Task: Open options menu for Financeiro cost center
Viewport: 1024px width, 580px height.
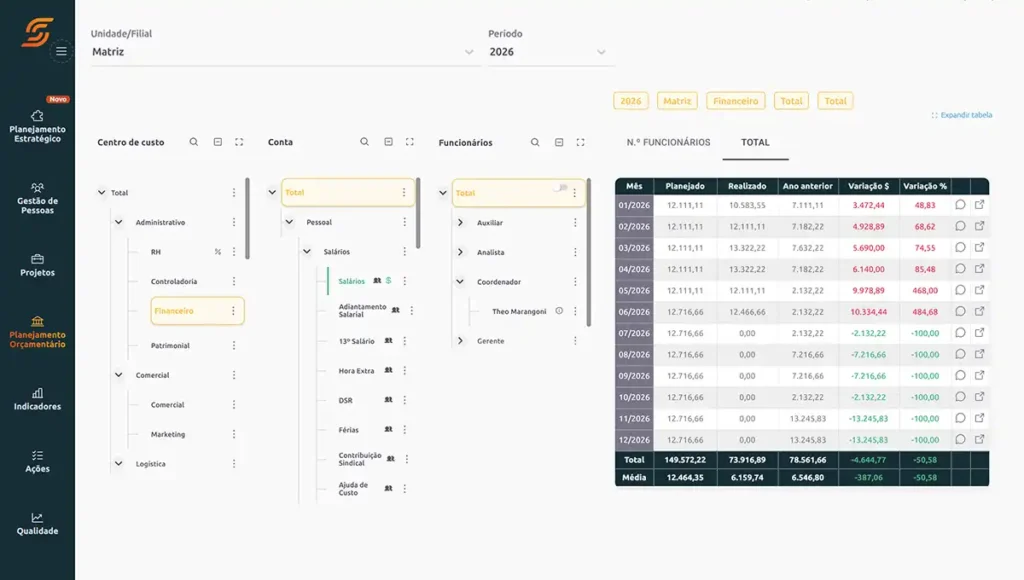Action: coord(233,311)
